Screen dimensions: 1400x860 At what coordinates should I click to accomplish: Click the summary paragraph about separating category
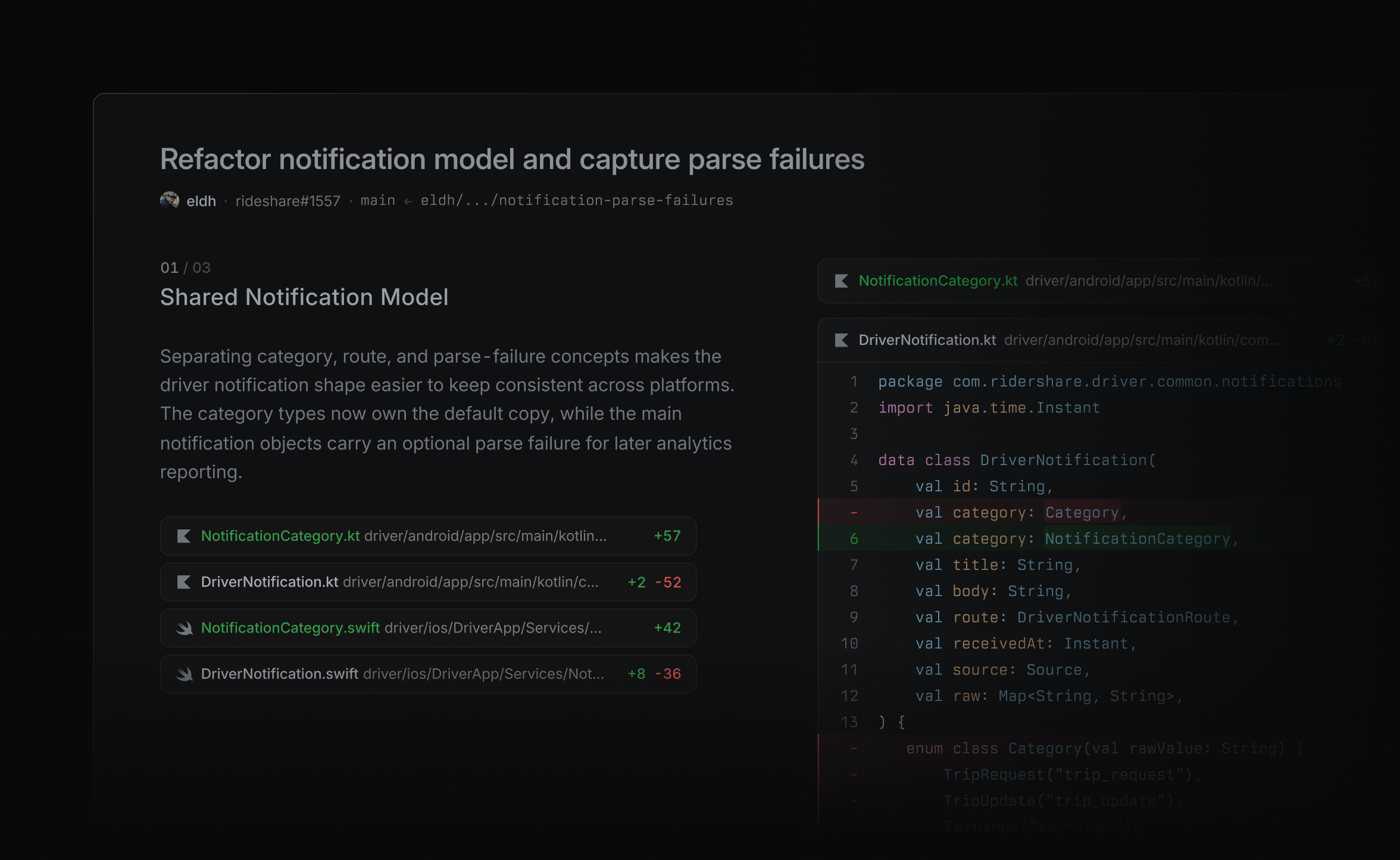pos(448,414)
